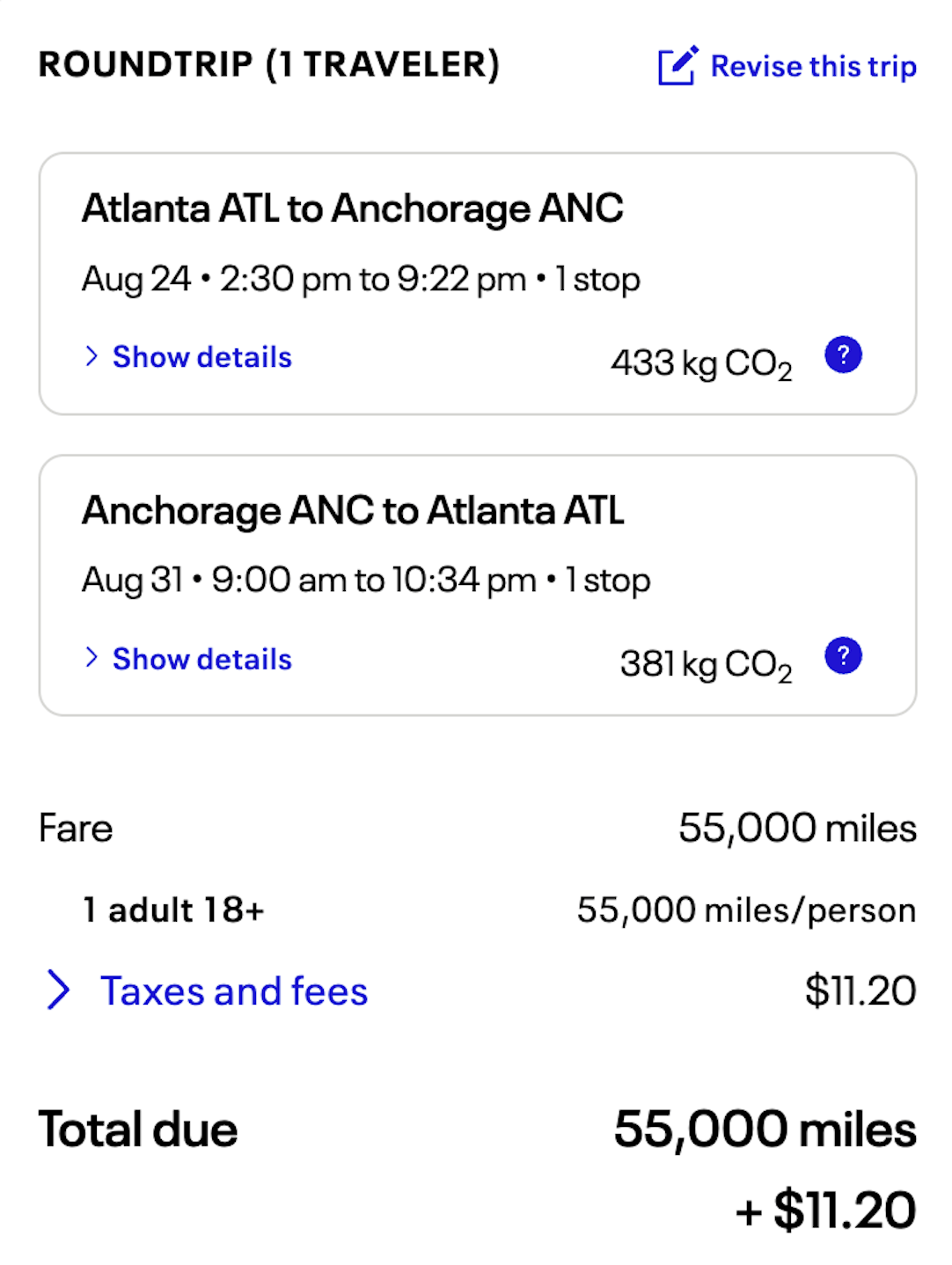The image size is (952, 1265).
Task: Expand the Taxes and fees chevron
Action: pos(58,991)
